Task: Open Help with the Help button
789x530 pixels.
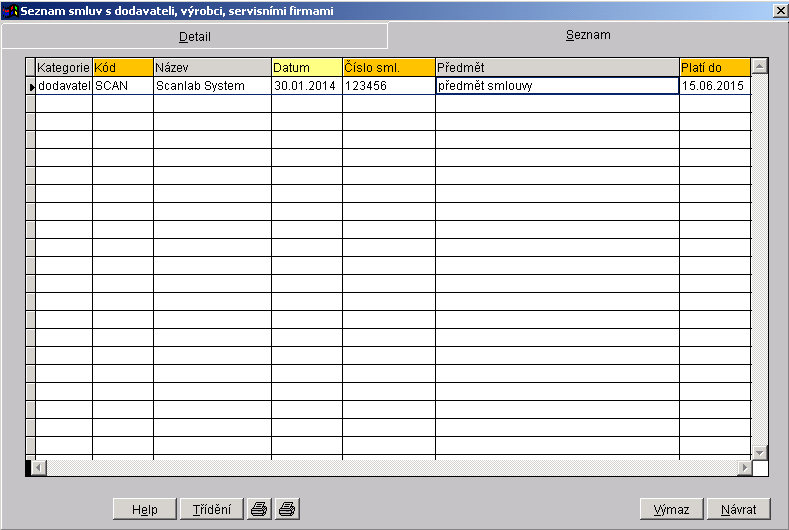Action: click(144, 509)
